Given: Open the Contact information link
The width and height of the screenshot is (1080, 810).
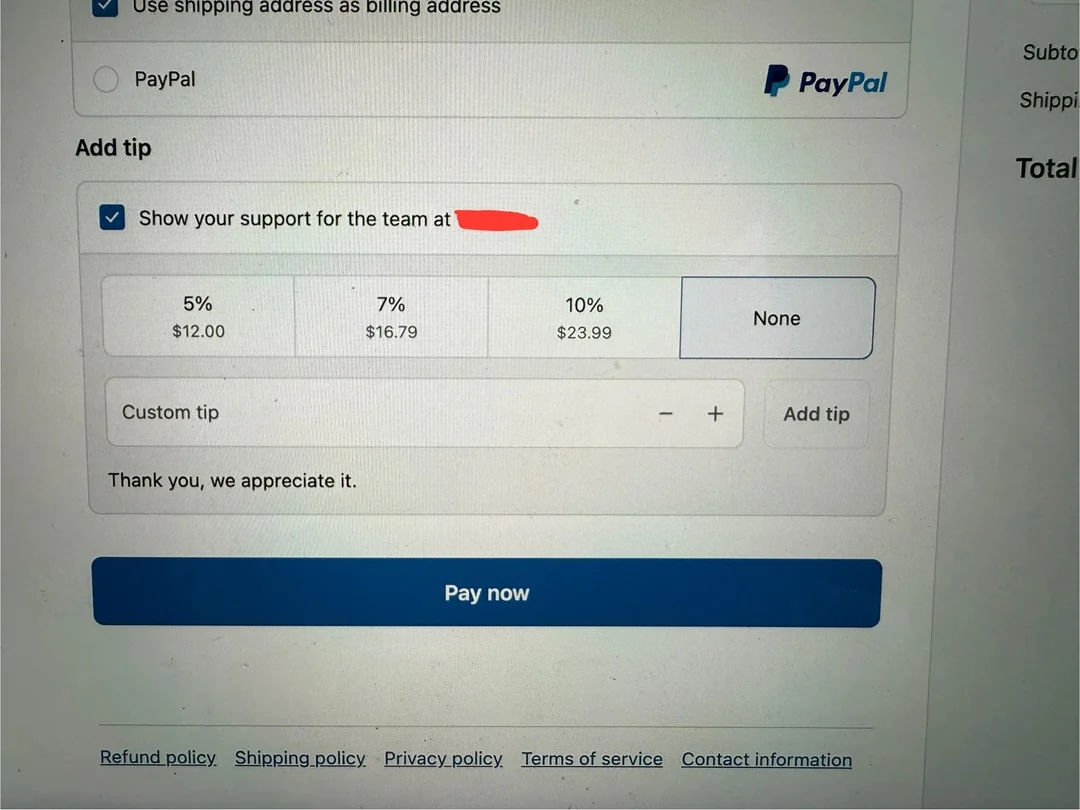Looking at the screenshot, I should [767, 760].
